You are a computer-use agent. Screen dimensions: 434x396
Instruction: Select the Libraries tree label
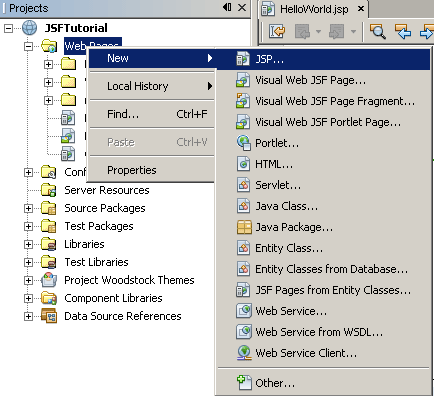tap(84, 244)
